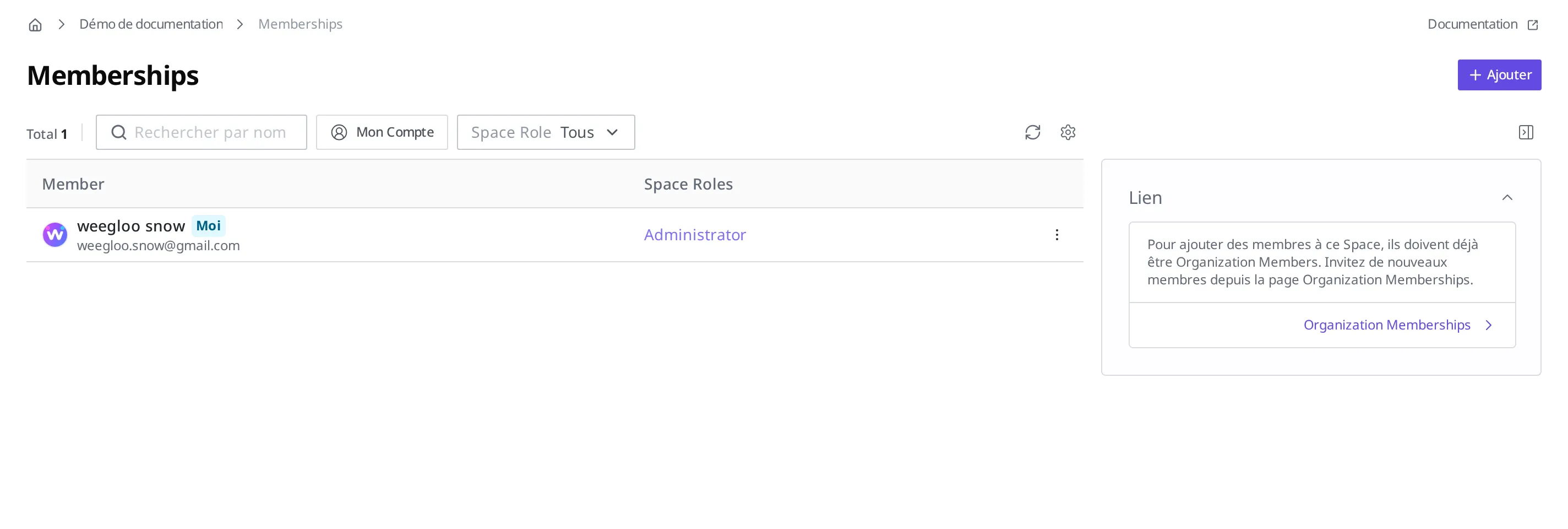Screen dimensions: 1568x529
Task: Click the weegloo snow avatar
Action: [55, 235]
